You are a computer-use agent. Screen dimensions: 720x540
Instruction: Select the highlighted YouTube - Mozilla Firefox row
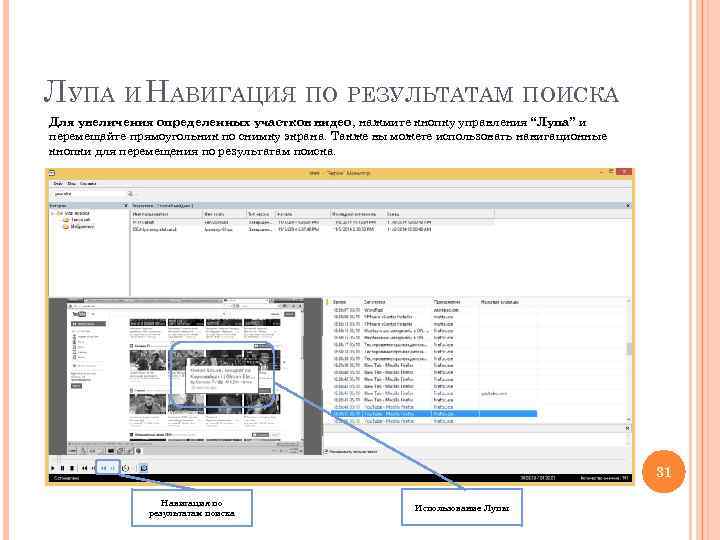click(x=433, y=414)
